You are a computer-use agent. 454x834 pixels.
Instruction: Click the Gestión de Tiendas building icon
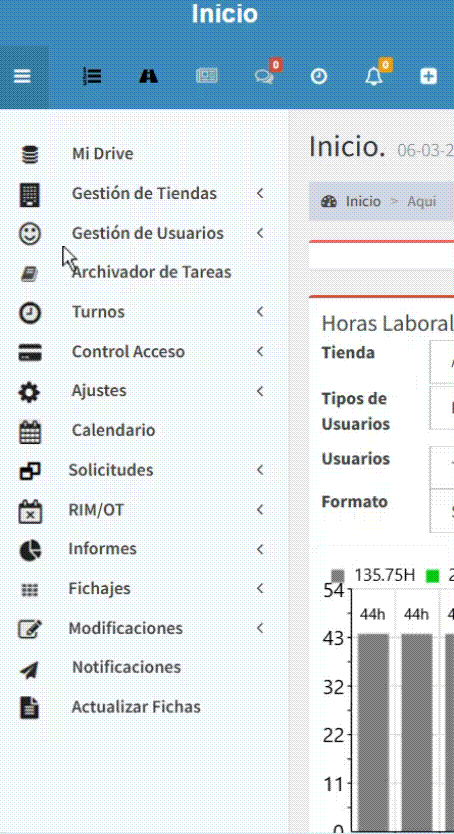pos(30,194)
